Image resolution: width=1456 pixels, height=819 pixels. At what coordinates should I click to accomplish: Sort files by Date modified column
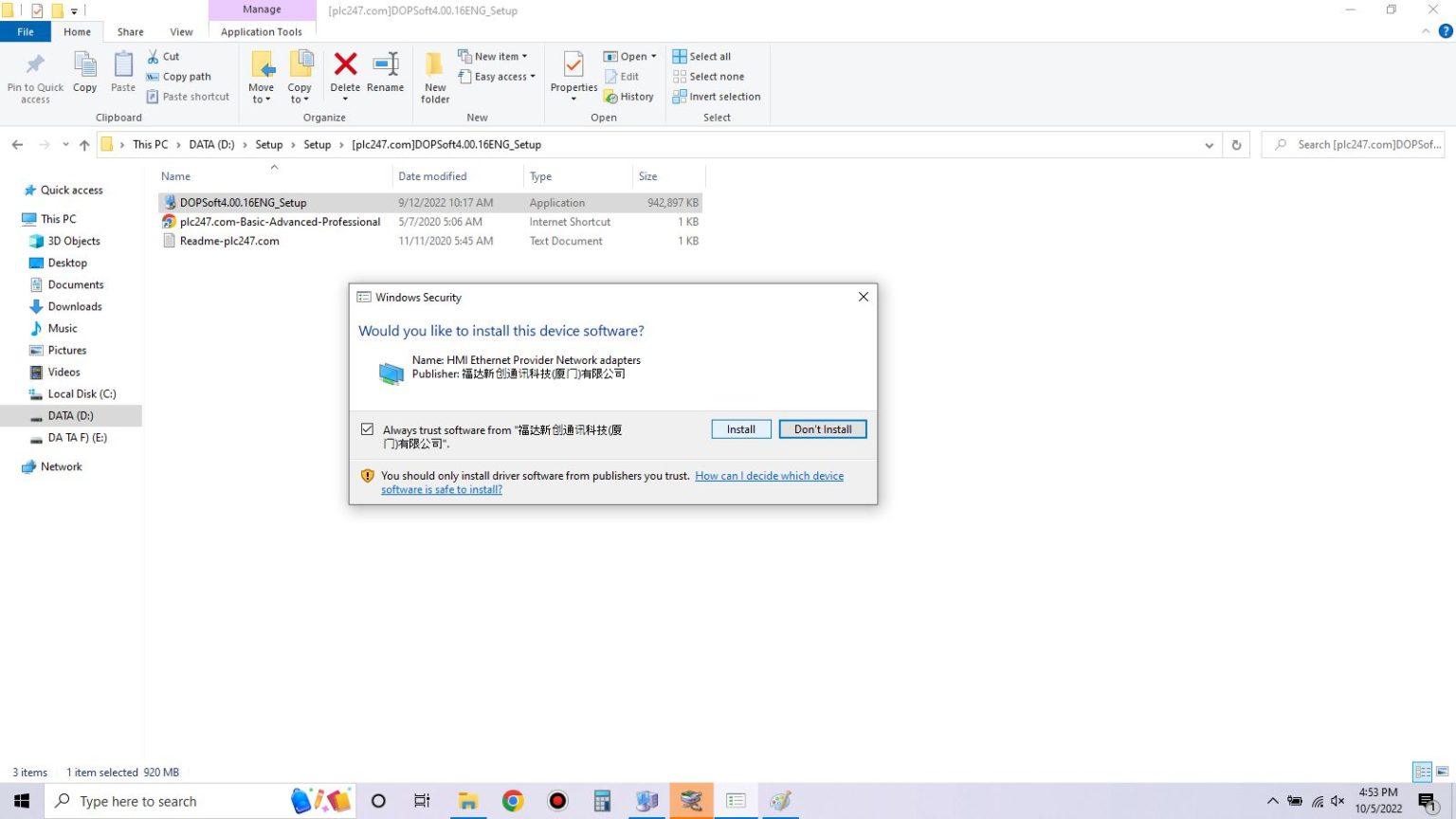click(458, 176)
